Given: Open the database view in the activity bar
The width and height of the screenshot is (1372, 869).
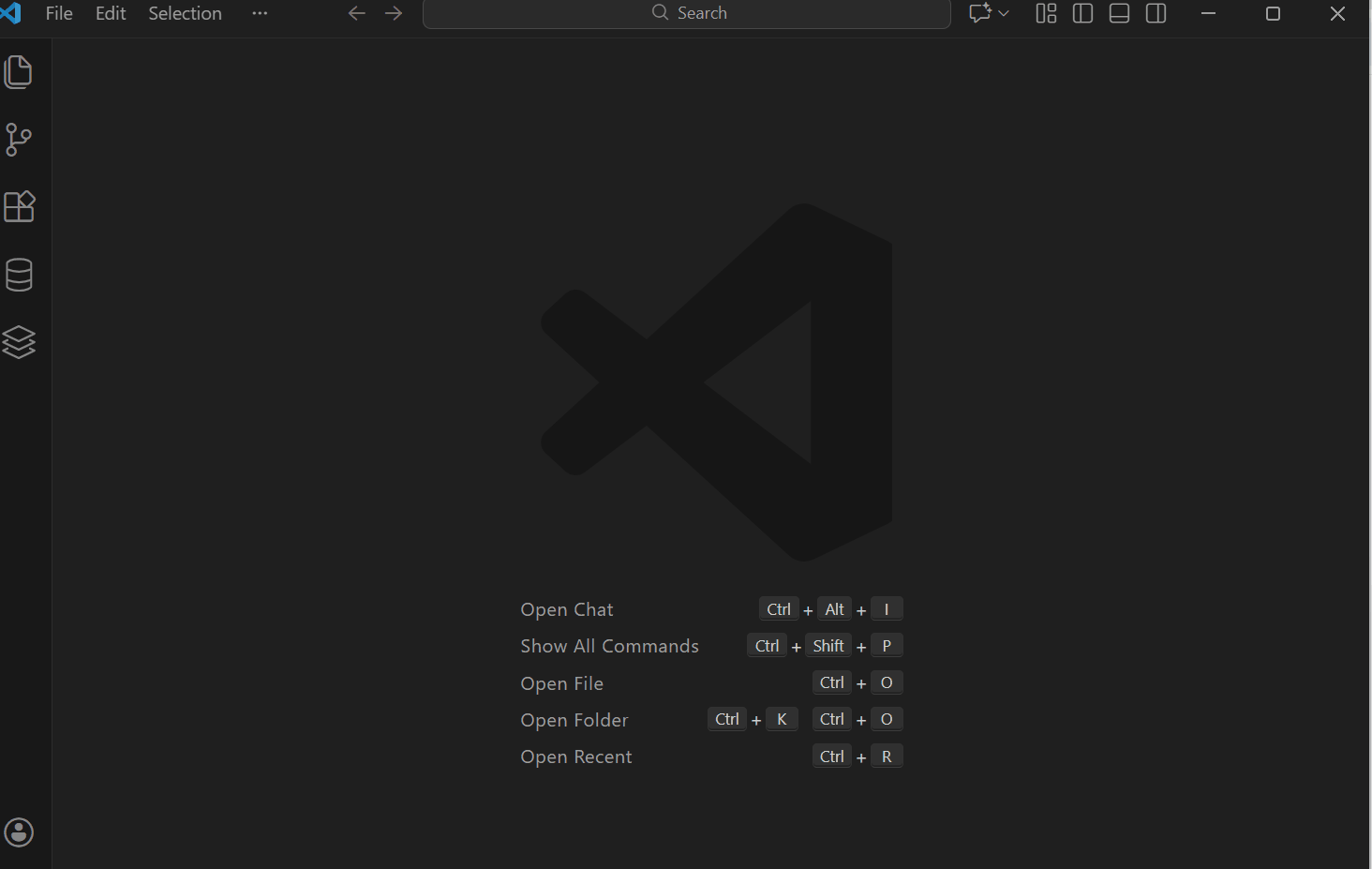Looking at the screenshot, I should [x=19, y=275].
